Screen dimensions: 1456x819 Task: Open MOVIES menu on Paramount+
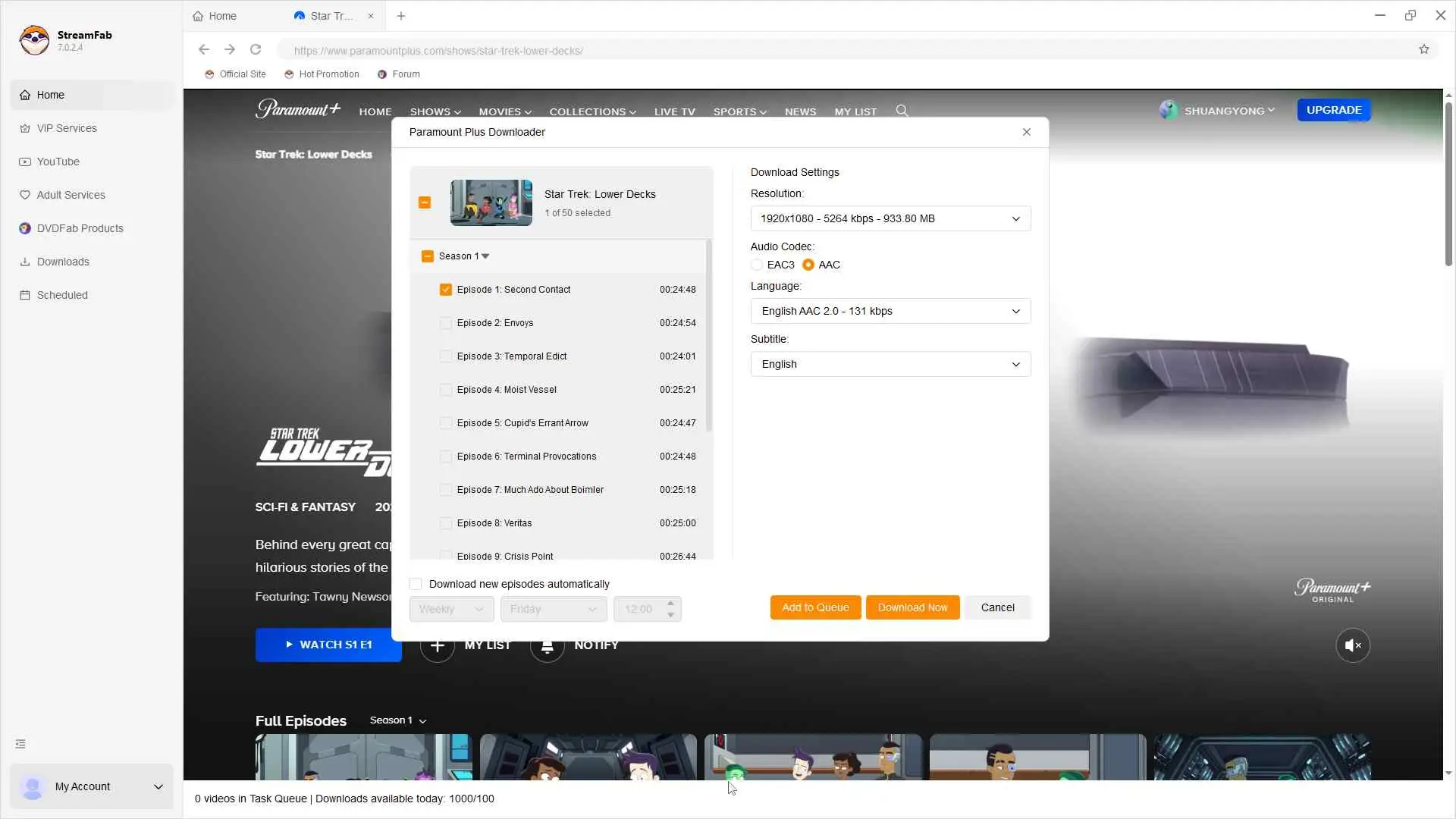pos(505,111)
